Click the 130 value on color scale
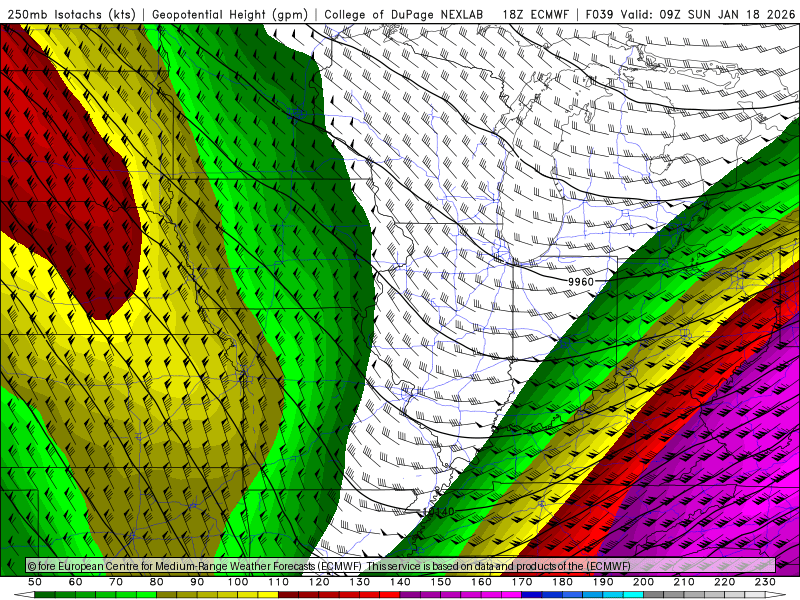800x600 pixels. click(360, 582)
